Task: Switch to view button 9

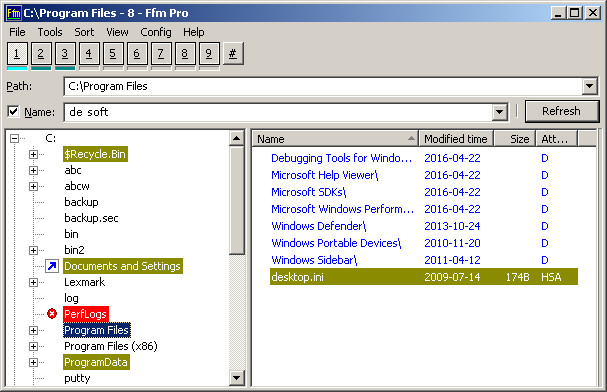Action: coord(209,53)
